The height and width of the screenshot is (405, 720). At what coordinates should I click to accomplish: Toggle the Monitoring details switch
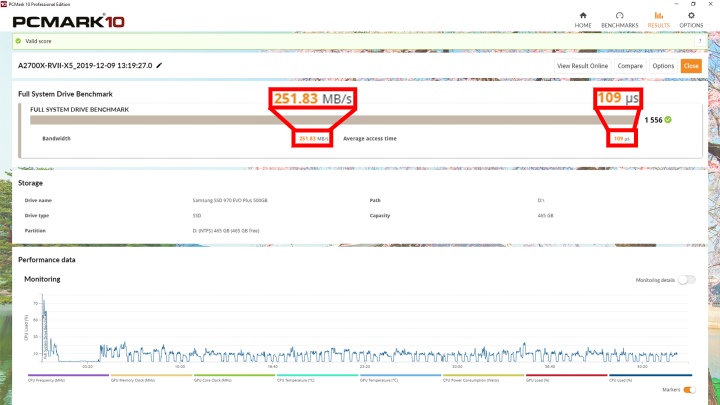coord(687,280)
